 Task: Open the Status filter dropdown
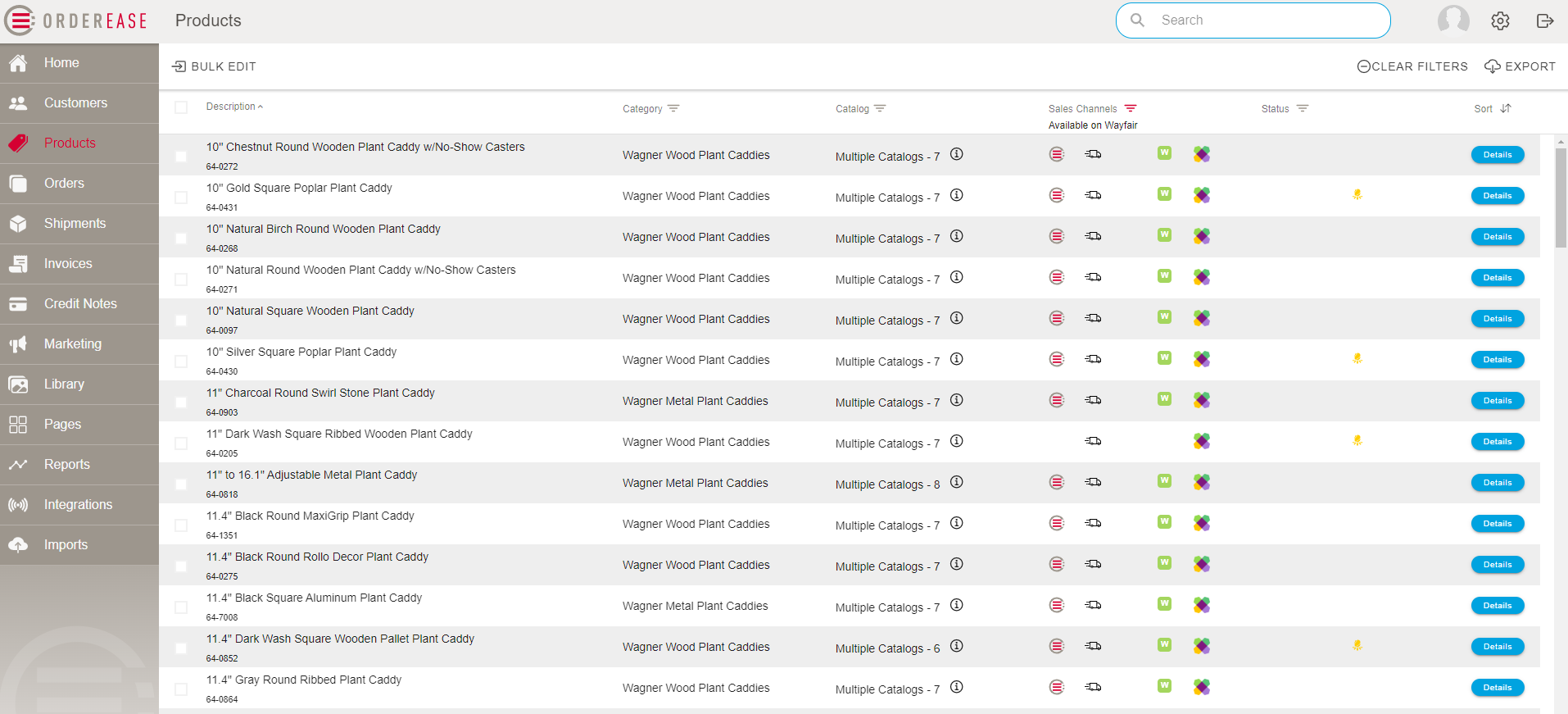point(1303,108)
